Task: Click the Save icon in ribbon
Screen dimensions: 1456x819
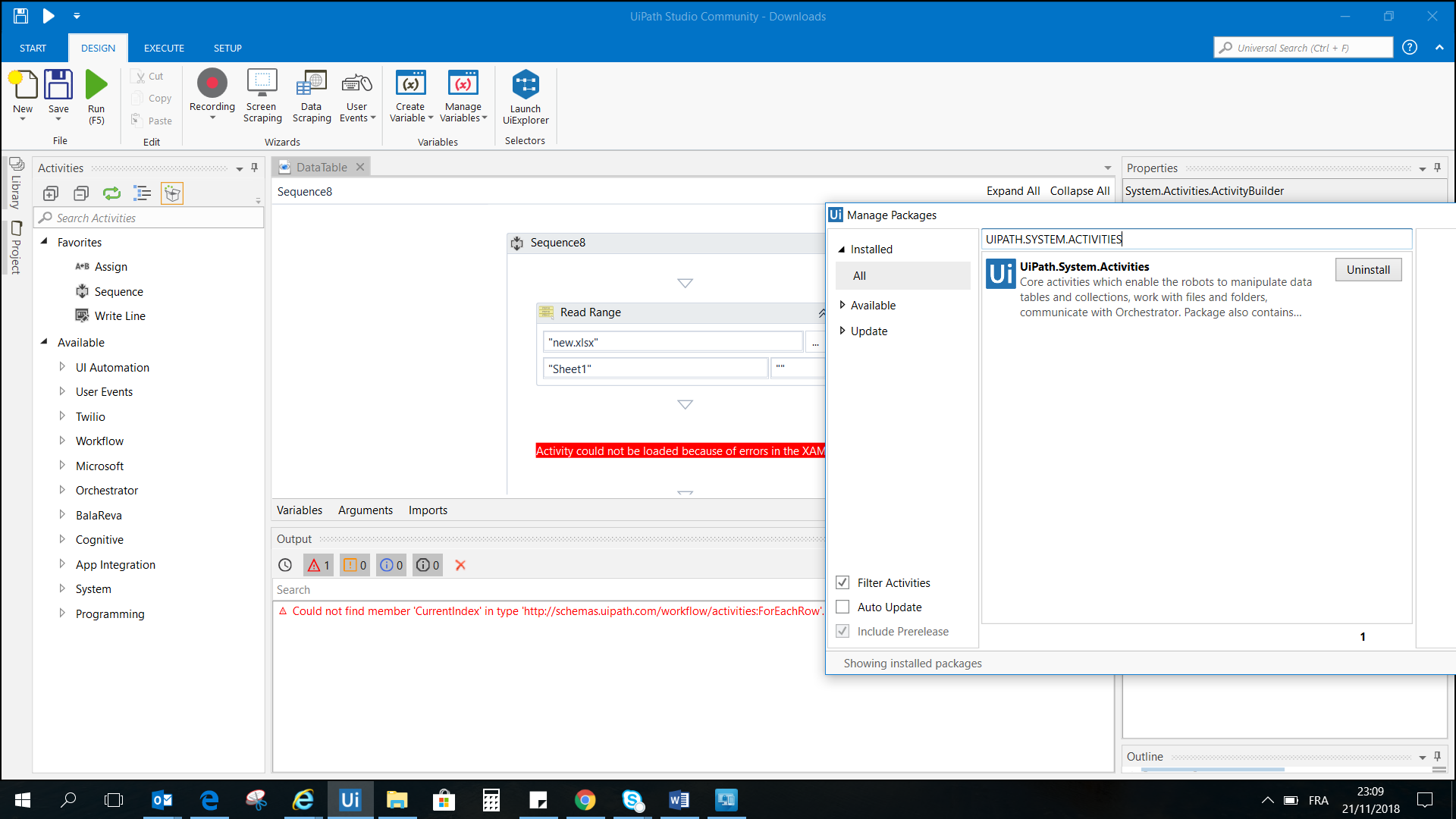Action: [58, 85]
